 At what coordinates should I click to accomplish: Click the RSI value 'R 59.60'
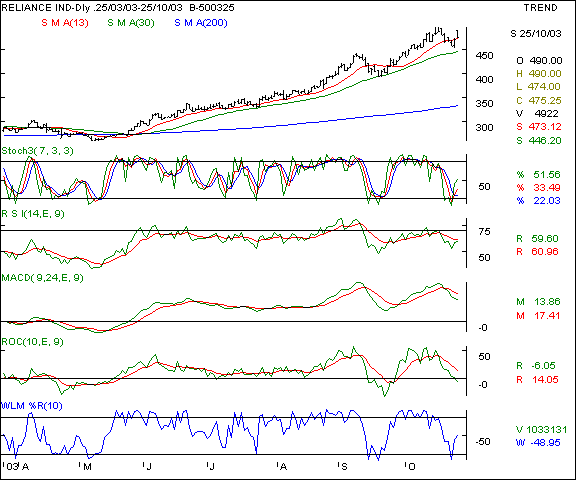coord(537,239)
